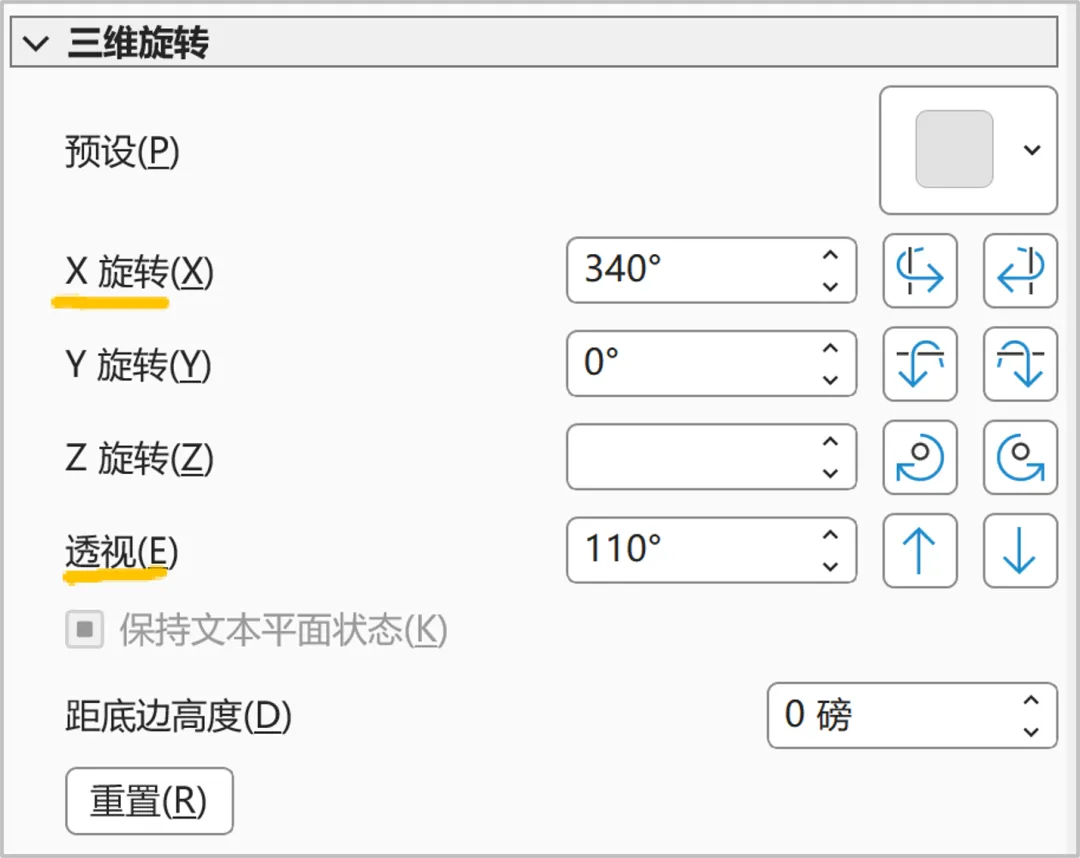Open the 预设 preset dropdown

coord(968,150)
